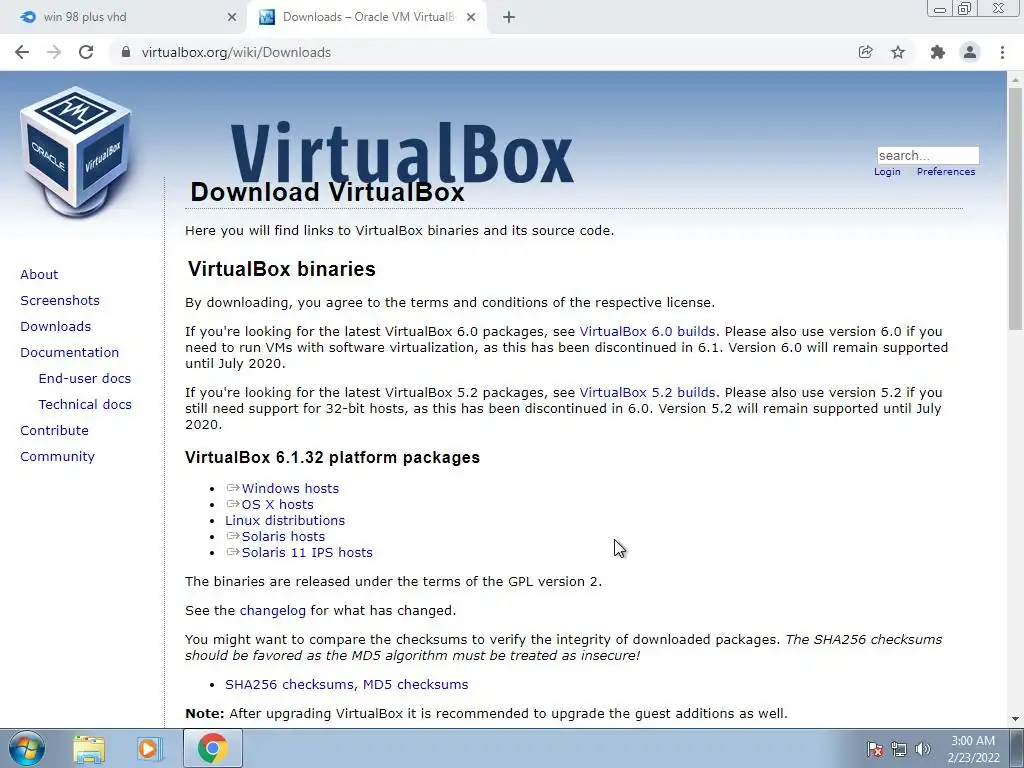This screenshot has width=1024, height=768.
Task: Open the extensions puzzle icon
Action: point(938,52)
